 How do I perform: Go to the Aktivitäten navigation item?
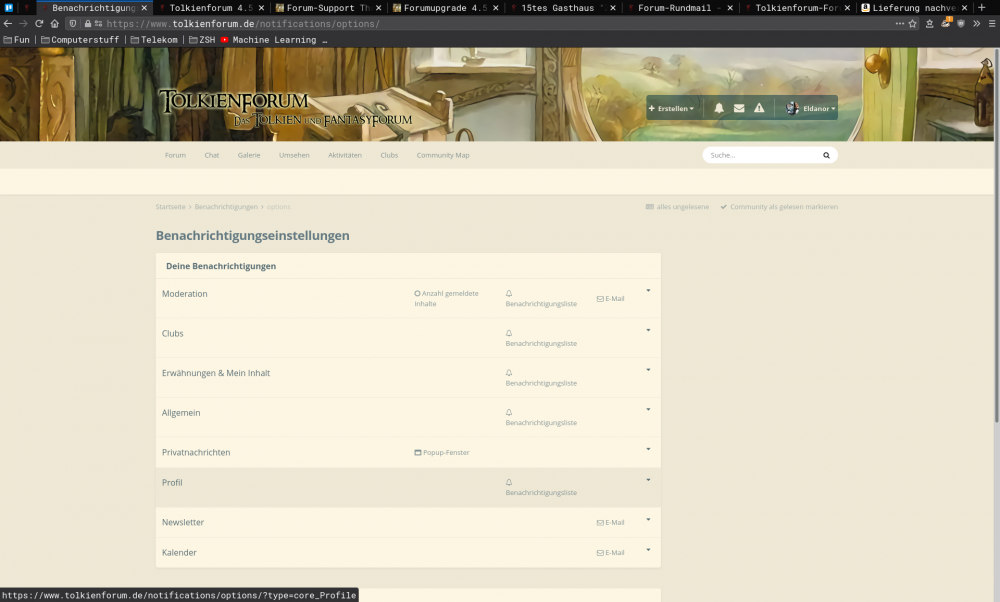(x=344, y=155)
